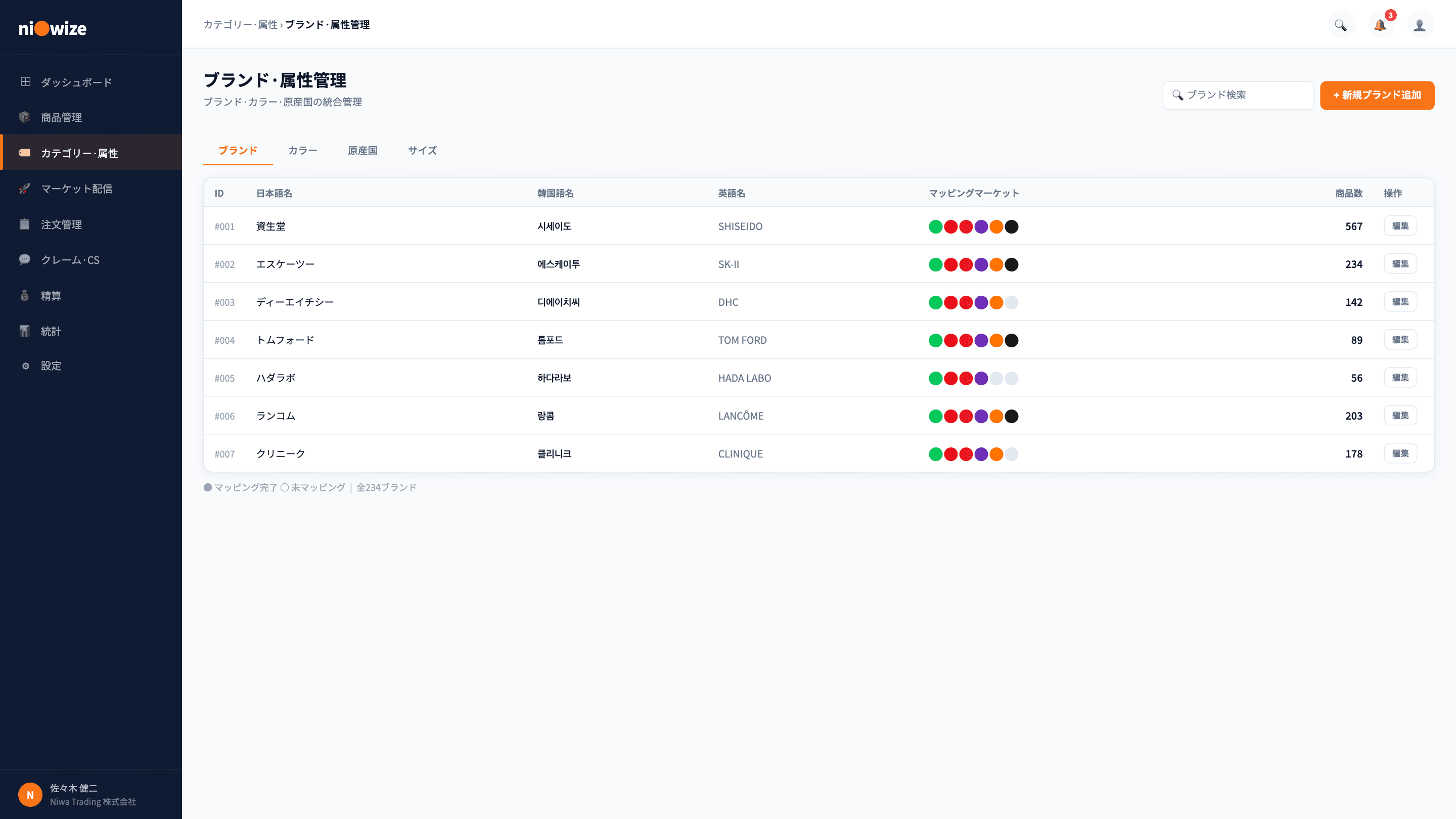Screen dimensions: 1456x819
Task: Click the 日本語名 column header
Action: [274, 193]
